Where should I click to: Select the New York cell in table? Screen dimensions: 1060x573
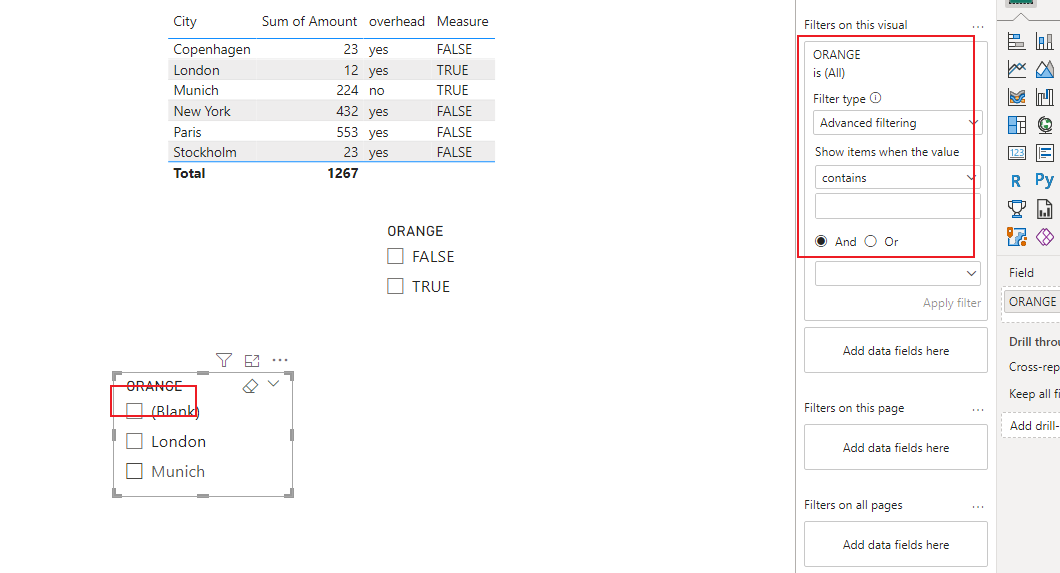pos(201,111)
